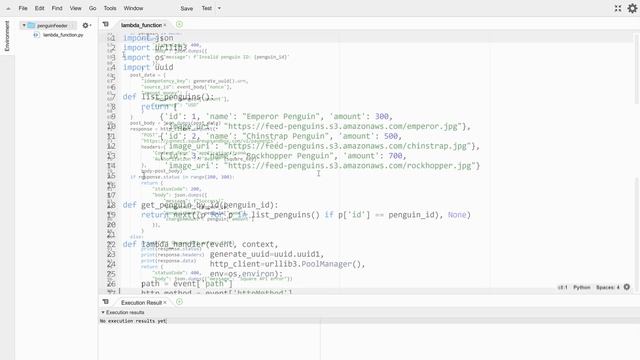The height and width of the screenshot is (360, 640).
Task: Switch to the lambda_function tab
Action: (141, 25)
